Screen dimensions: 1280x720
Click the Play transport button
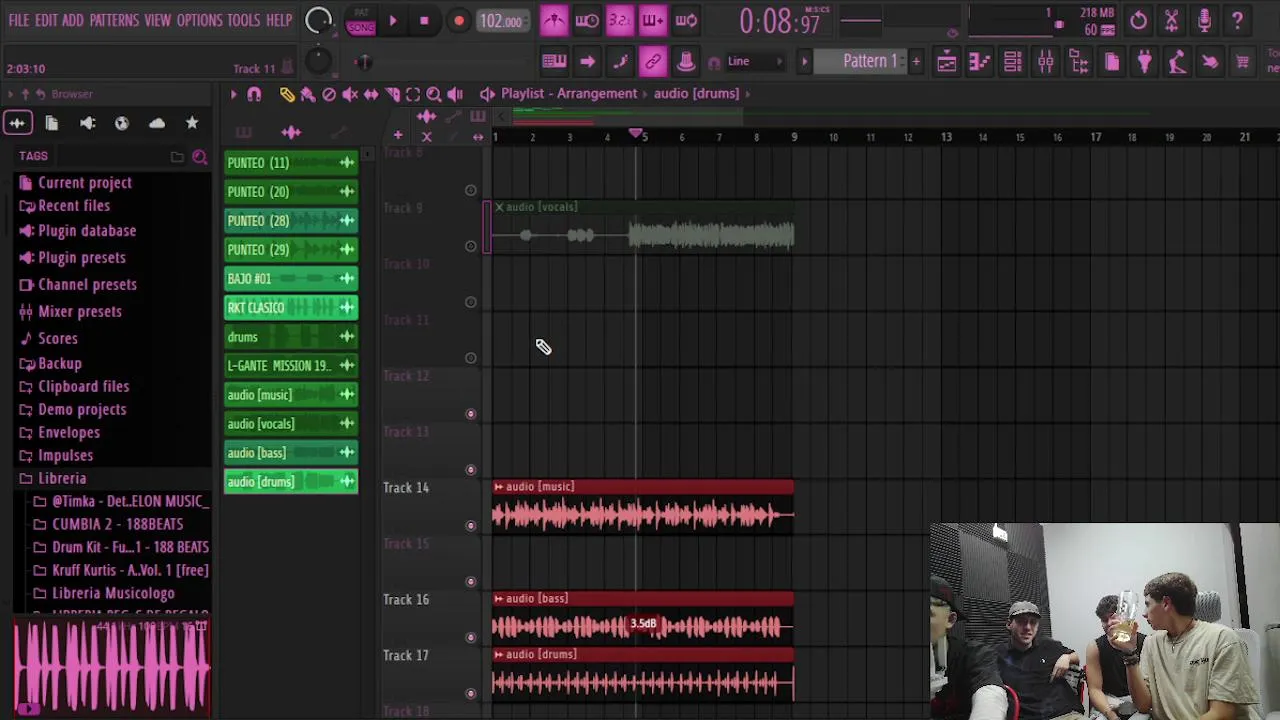(x=392, y=21)
